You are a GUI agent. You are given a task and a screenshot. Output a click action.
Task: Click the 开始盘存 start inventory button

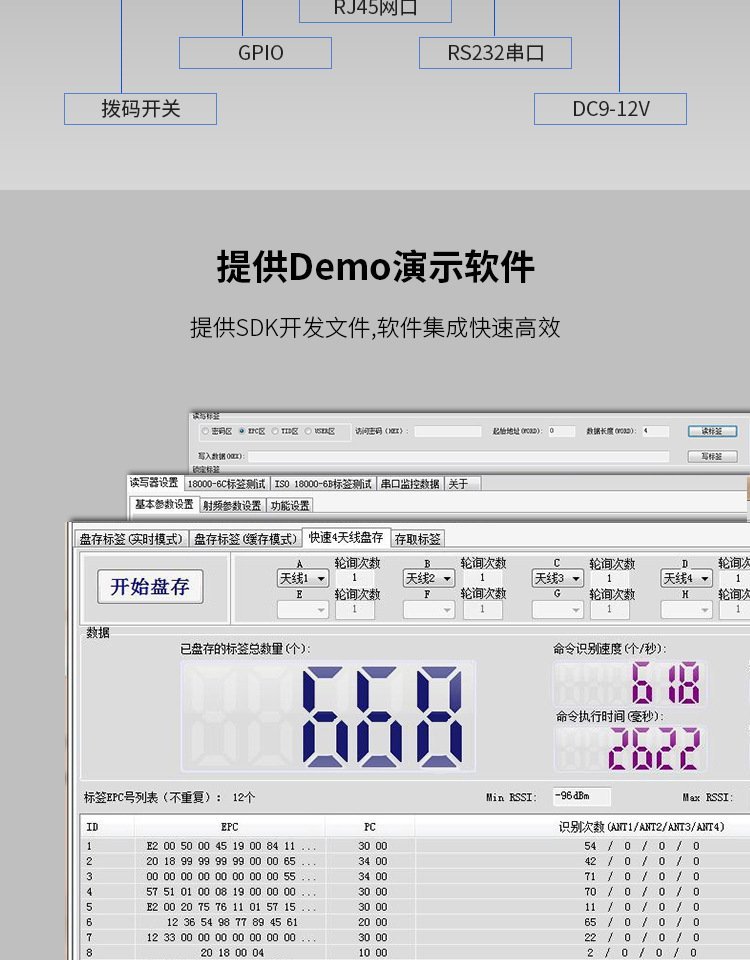pyautogui.click(x=150, y=587)
